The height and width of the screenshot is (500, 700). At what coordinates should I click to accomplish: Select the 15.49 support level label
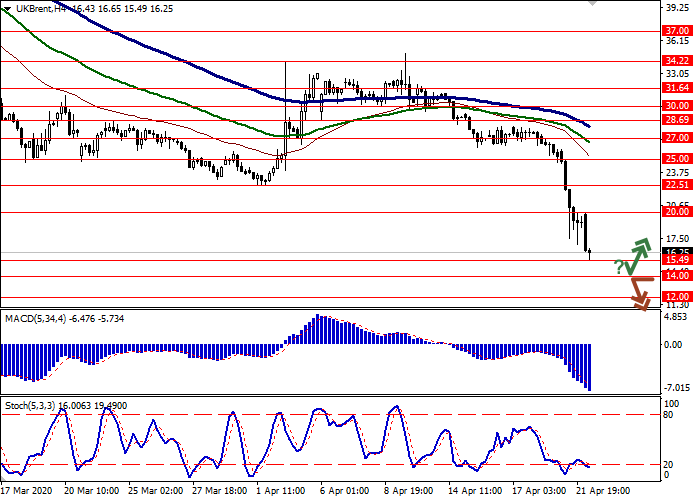[x=676, y=260]
